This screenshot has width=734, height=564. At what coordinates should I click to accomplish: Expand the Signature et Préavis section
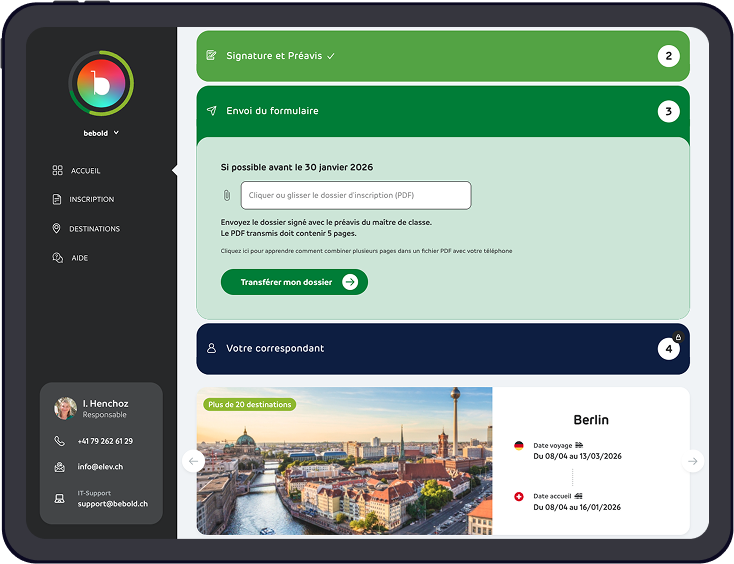tap(443, 56)
